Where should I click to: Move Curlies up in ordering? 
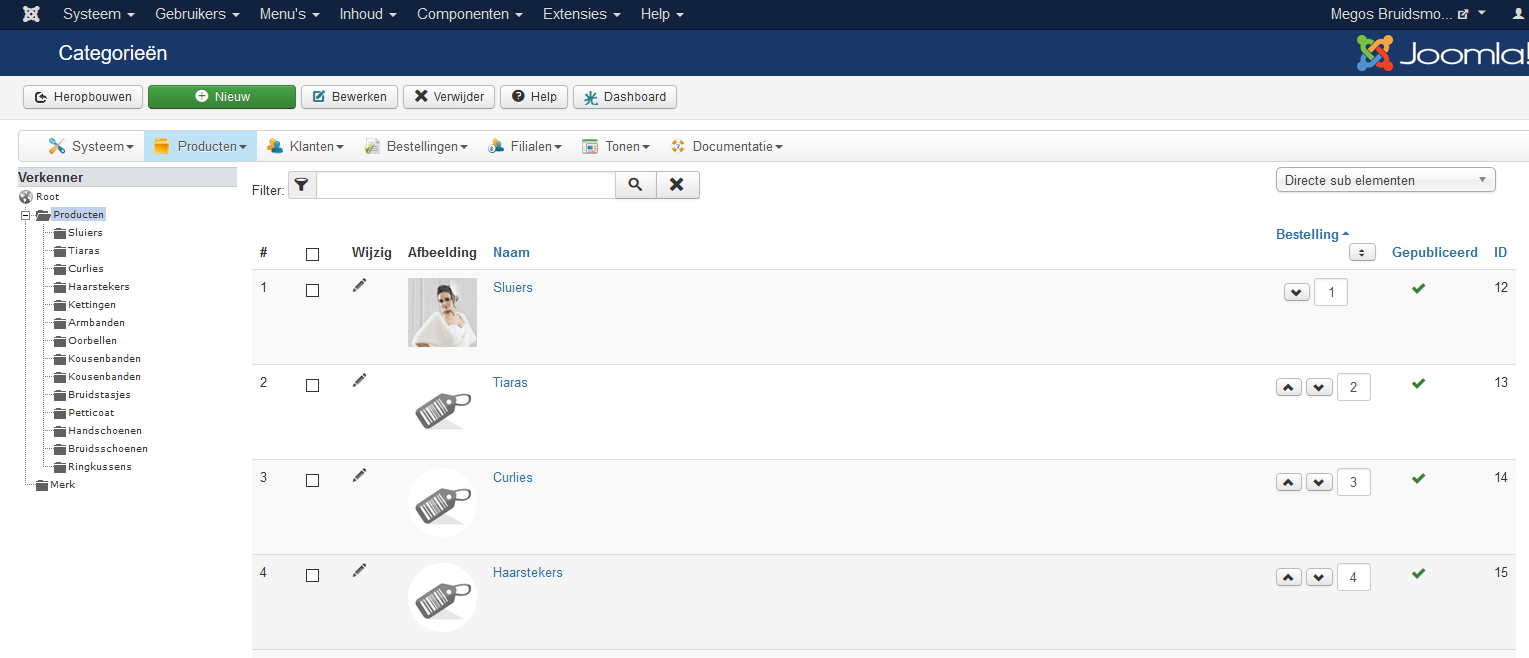tap(1290, 482)
